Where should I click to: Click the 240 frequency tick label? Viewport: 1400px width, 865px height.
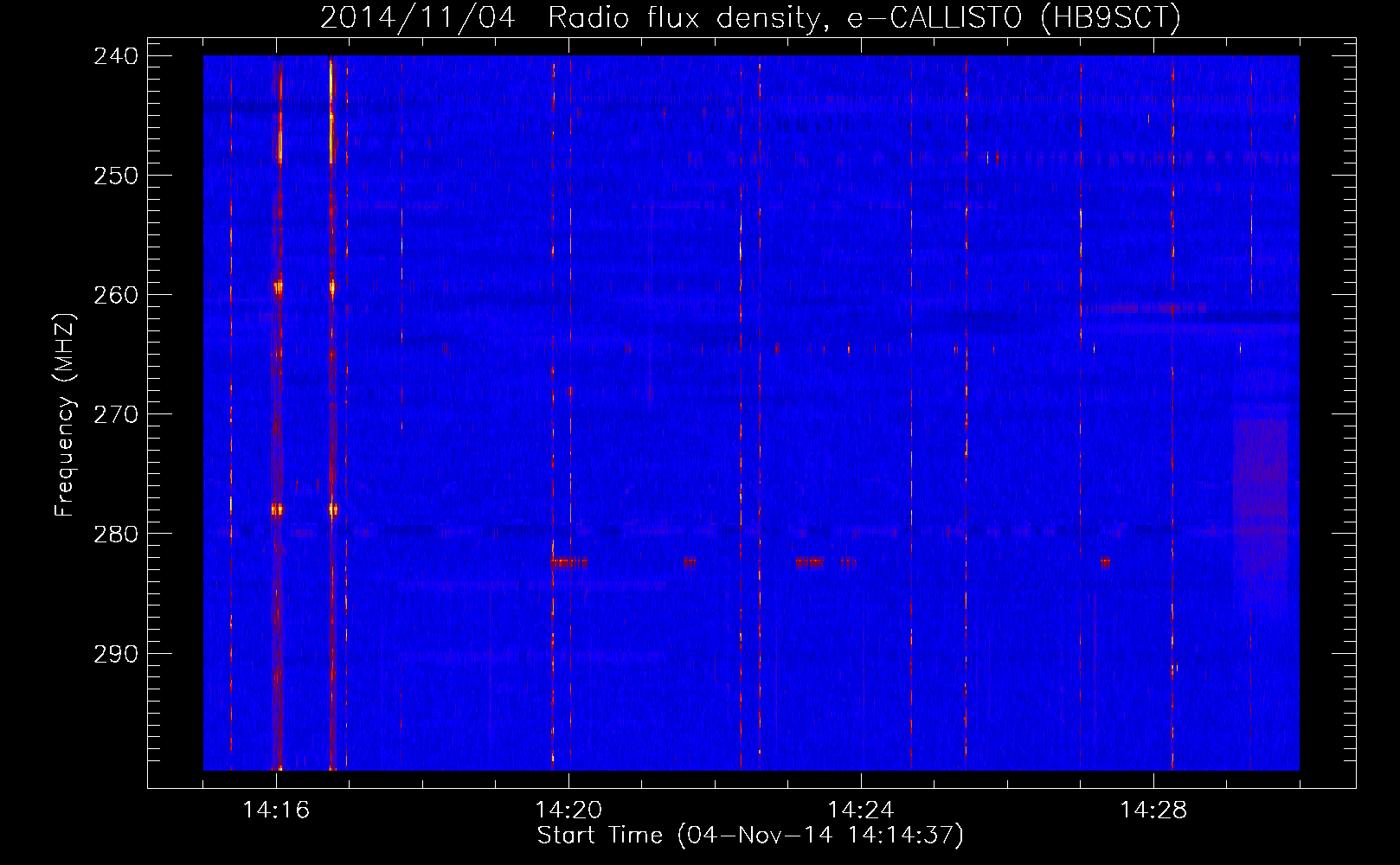coord(116,56)
